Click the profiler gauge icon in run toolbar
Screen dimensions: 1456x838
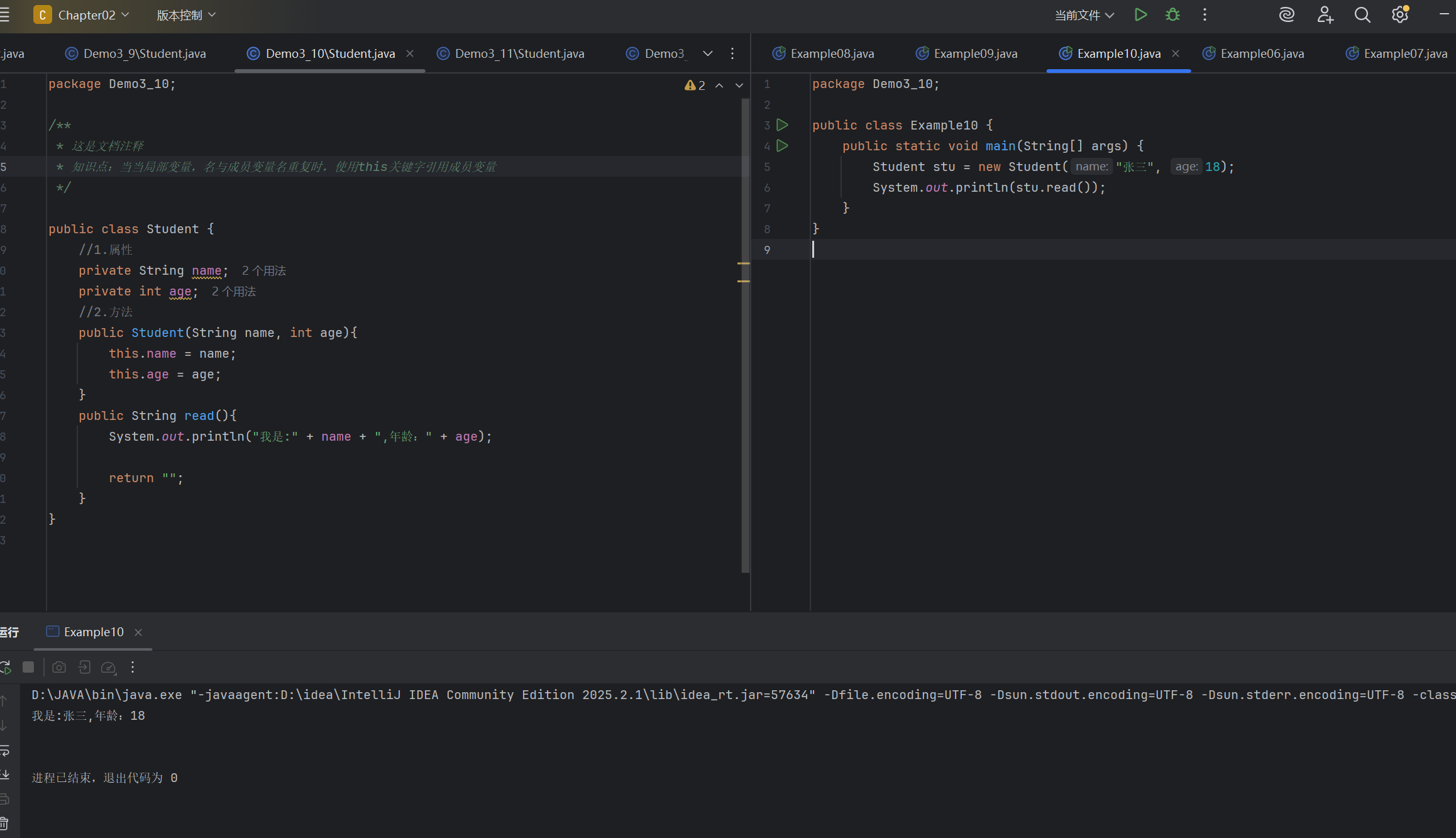click(x=109, y=667)
